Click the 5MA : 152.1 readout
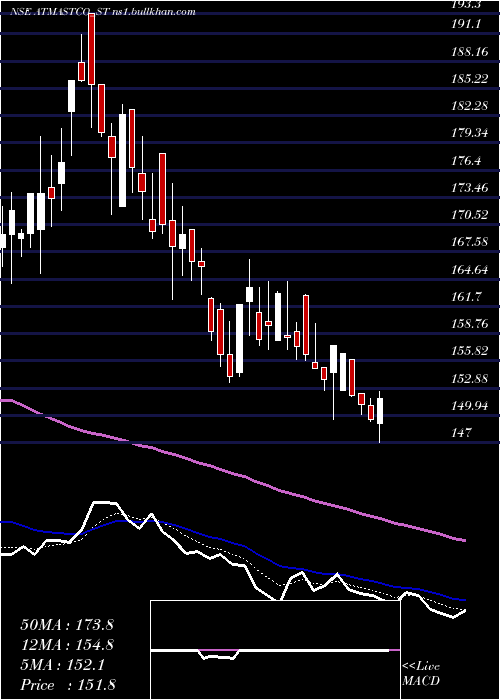 (x=63, y=665)
